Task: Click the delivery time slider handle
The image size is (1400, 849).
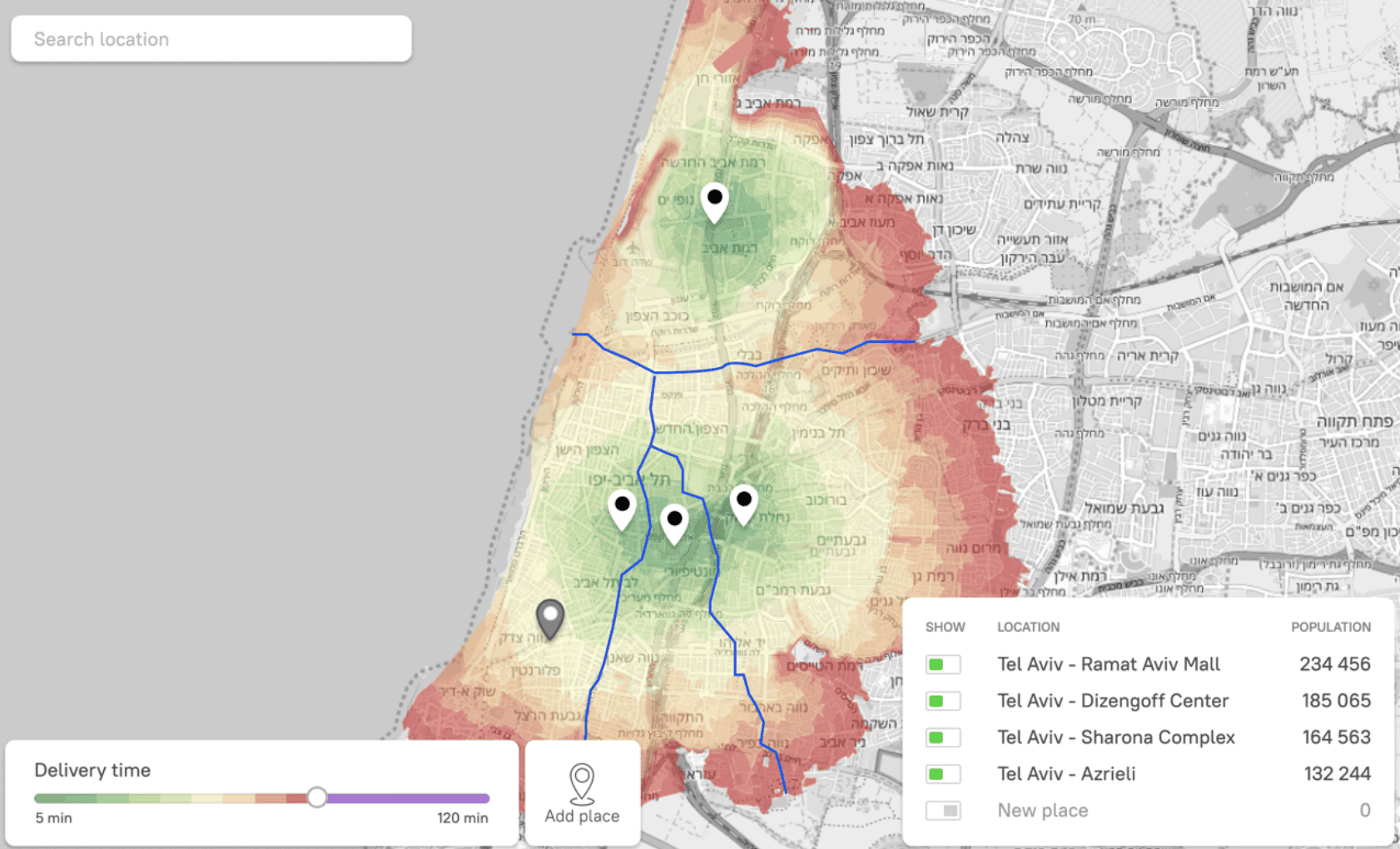Action: 316,797
